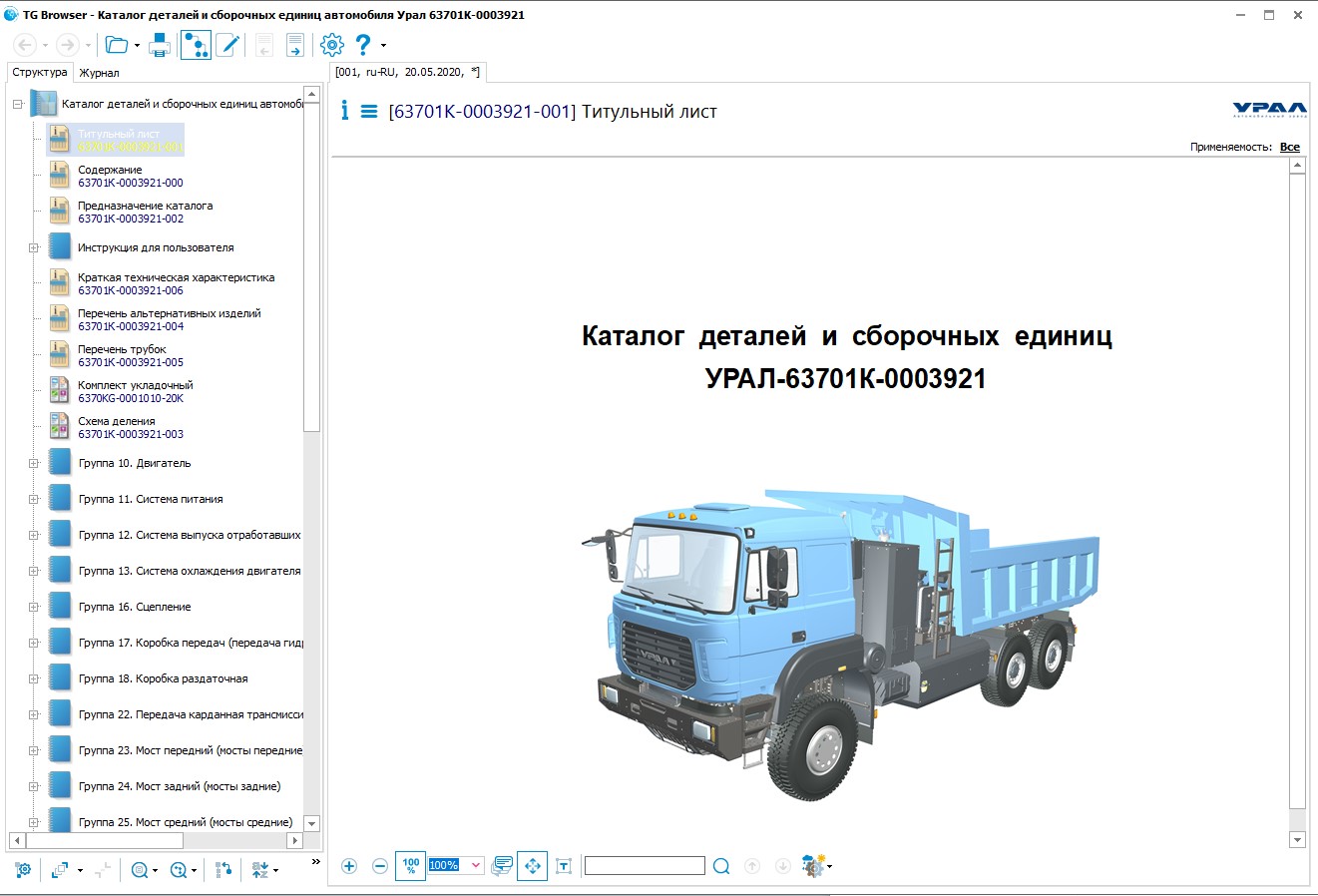Switch to the Журнал tab
Viewport: 1318px width, 896px height.
pyautogui.click(x=99, y=73)
